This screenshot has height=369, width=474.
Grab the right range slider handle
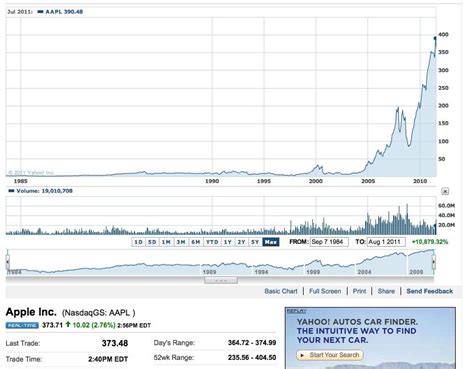pos(433,262)
